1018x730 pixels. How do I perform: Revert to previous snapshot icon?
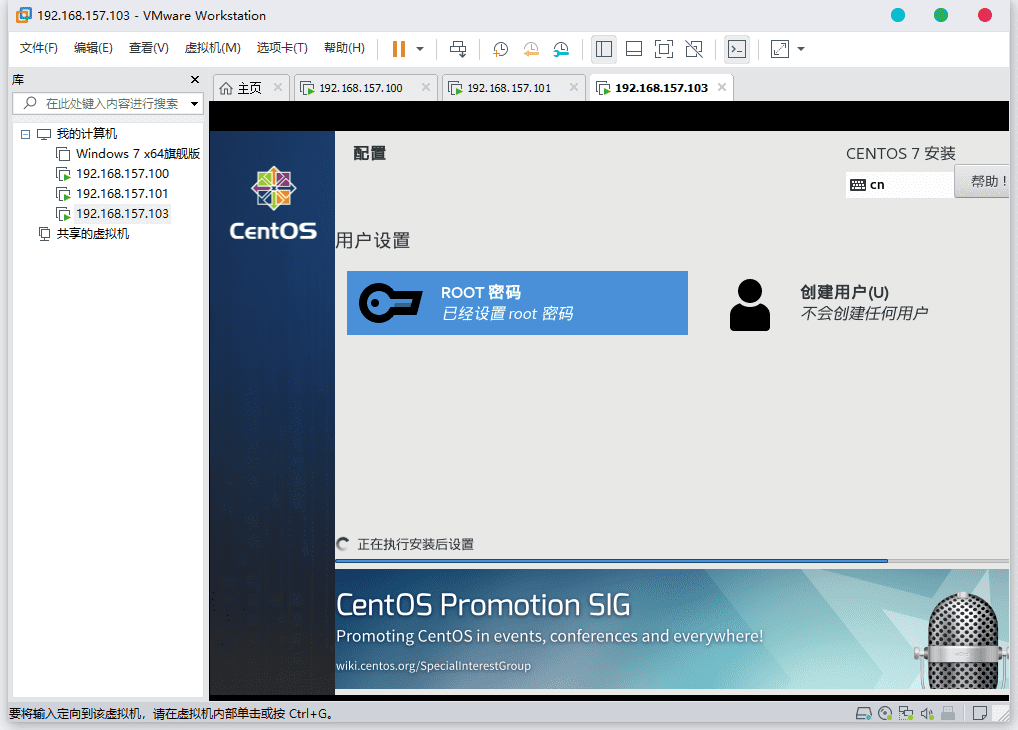[x=531, y=49]
